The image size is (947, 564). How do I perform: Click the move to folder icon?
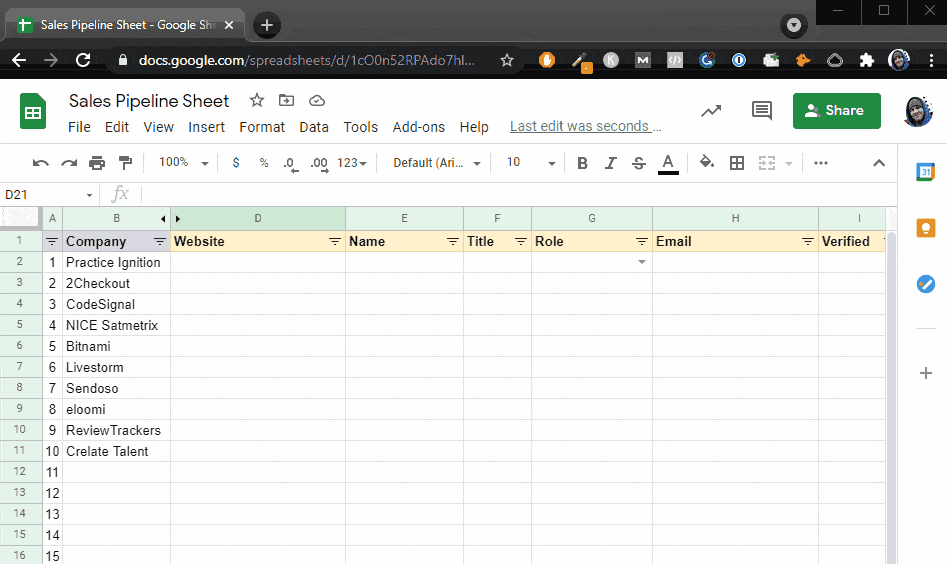pyautogui.click(x=286, y=100)
